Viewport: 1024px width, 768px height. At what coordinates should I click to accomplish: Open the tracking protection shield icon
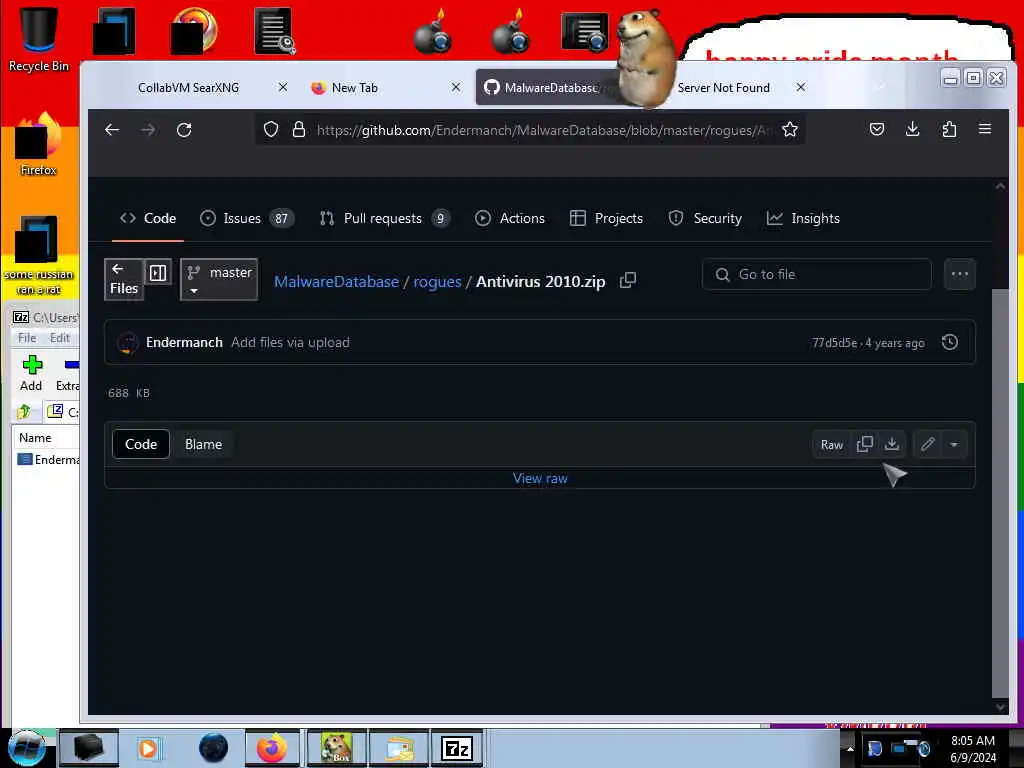point(270,129)
